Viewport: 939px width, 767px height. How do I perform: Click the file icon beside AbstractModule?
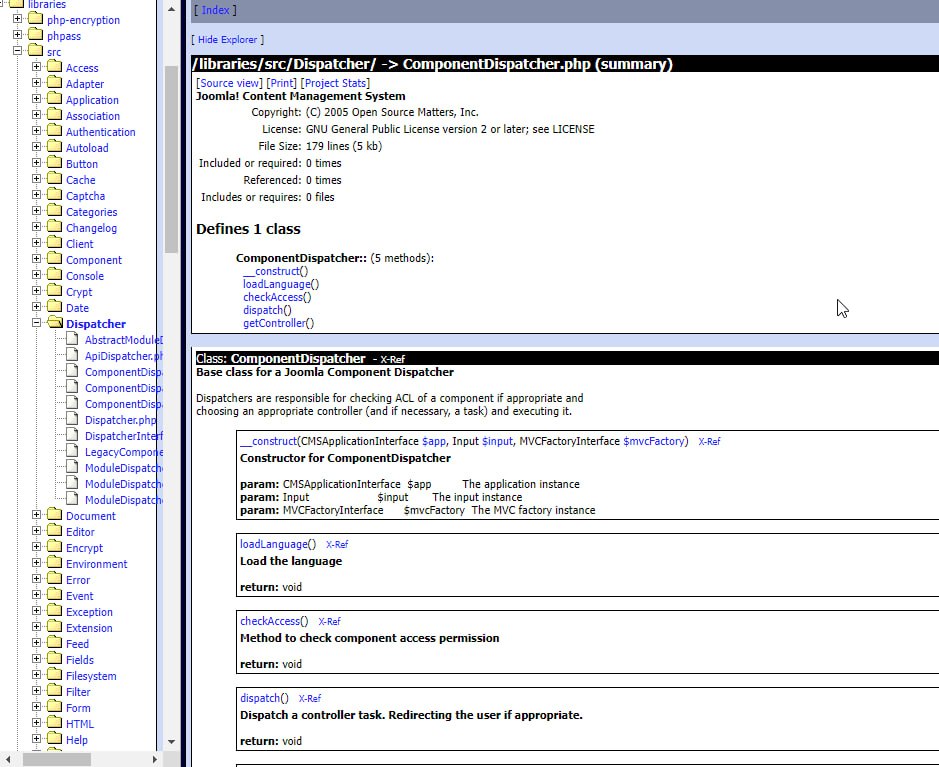[x=72, y=339]
